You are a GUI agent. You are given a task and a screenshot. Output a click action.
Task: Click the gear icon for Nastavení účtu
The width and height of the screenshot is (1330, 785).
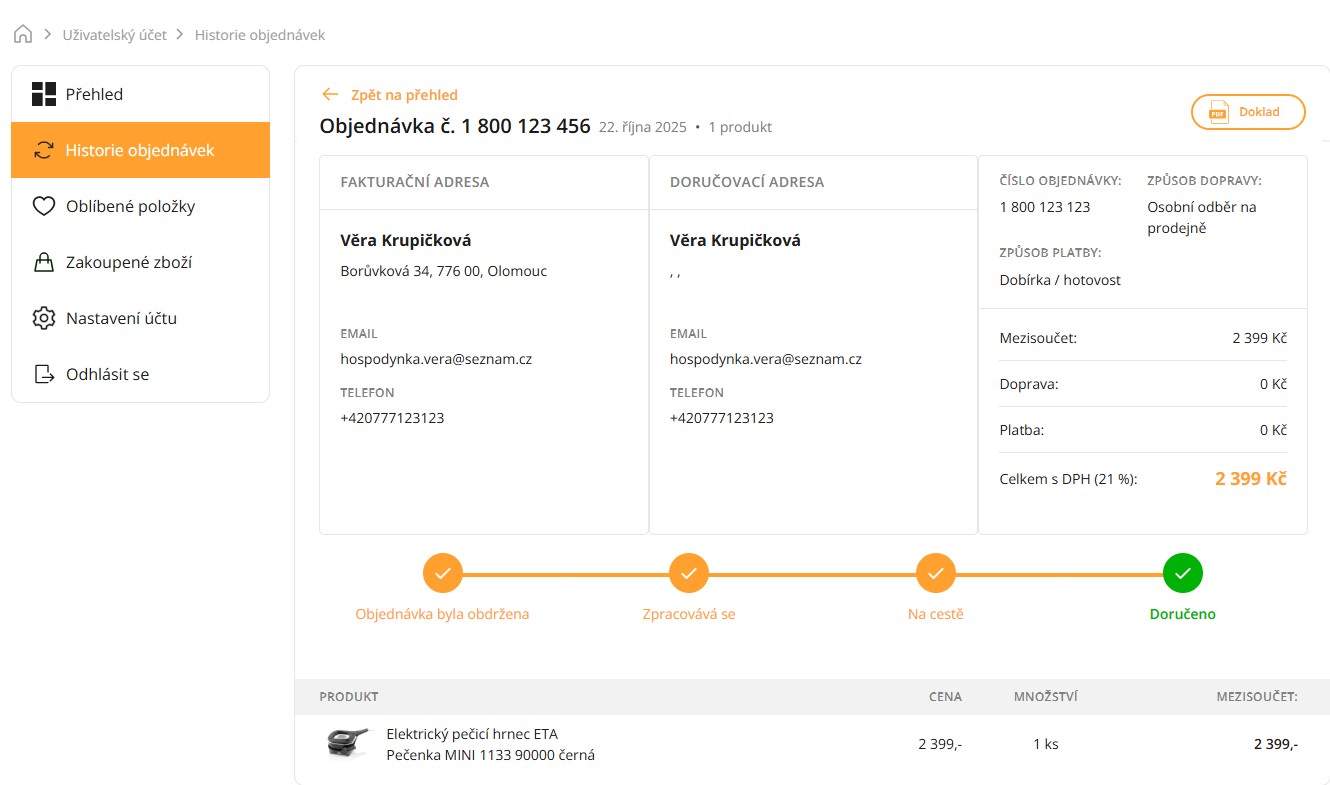click(43, 318)
